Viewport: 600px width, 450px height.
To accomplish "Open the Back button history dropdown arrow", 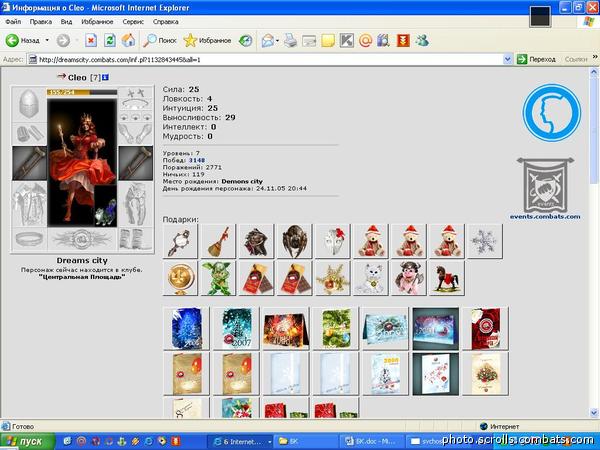I will click(x=47, y=40).
